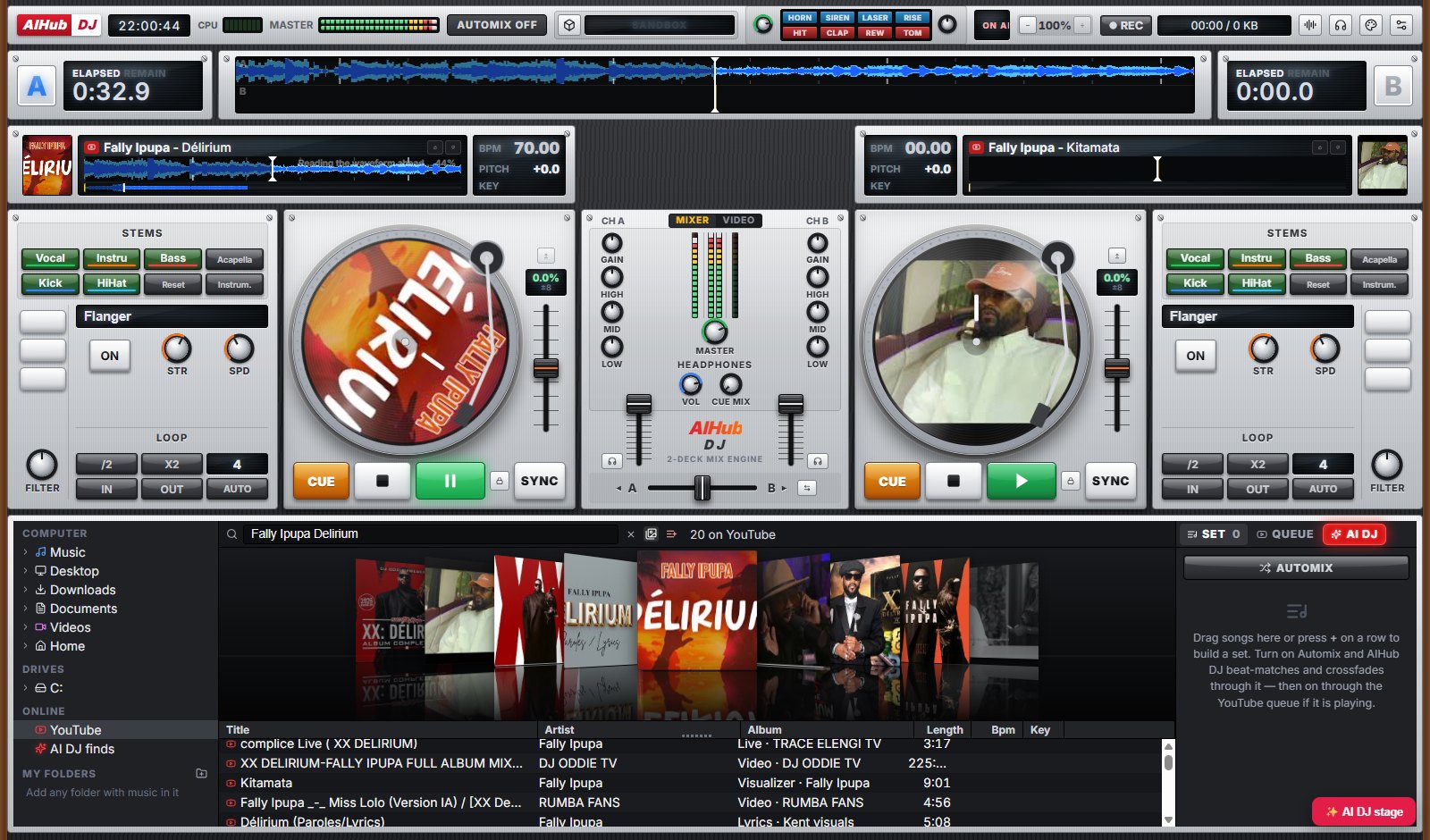
Task: Toggle AUTOMIX OFF button in top bar
Action: pos(497,25)
